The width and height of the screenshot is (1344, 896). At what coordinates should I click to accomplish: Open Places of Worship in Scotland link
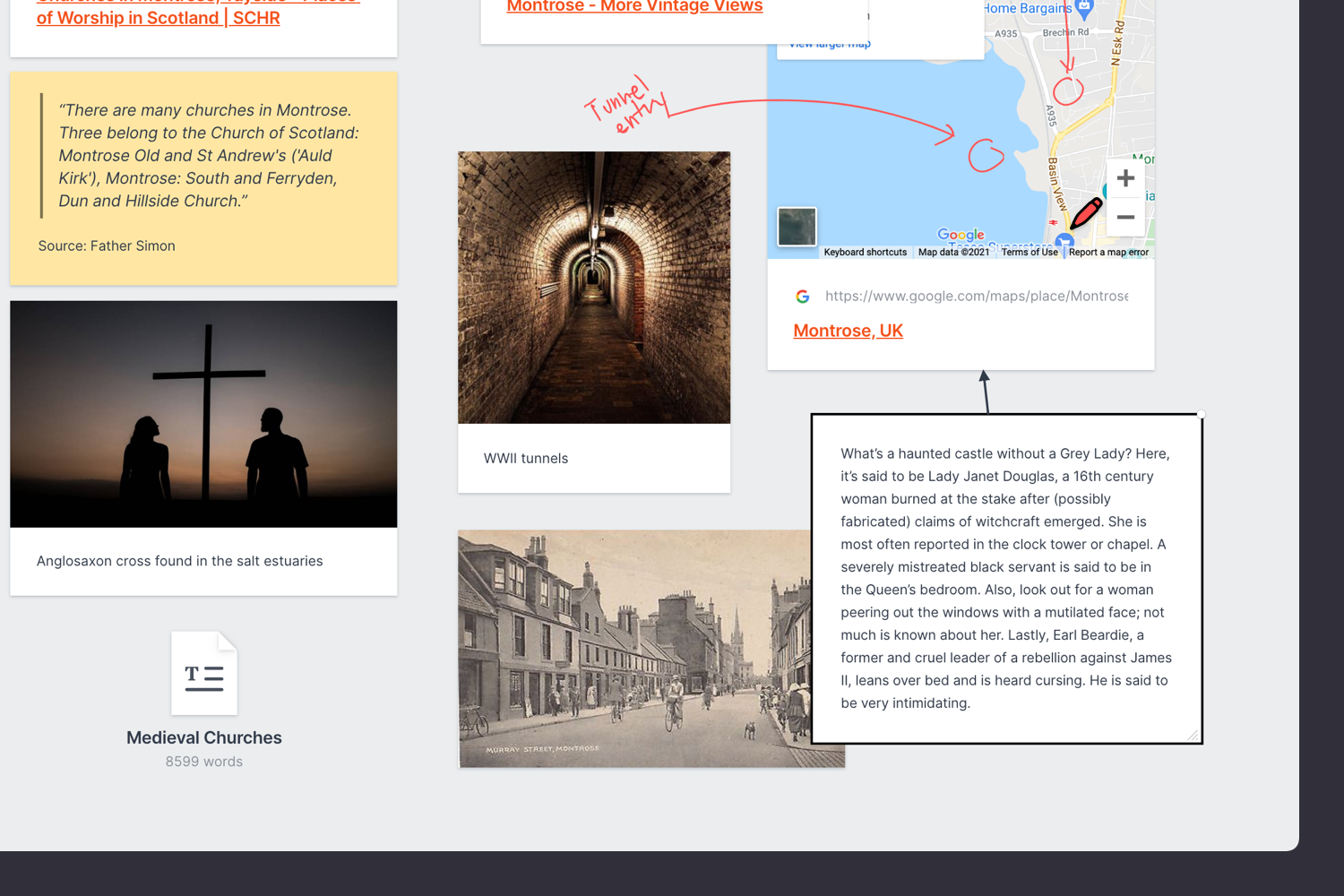(x=159, y=18)
